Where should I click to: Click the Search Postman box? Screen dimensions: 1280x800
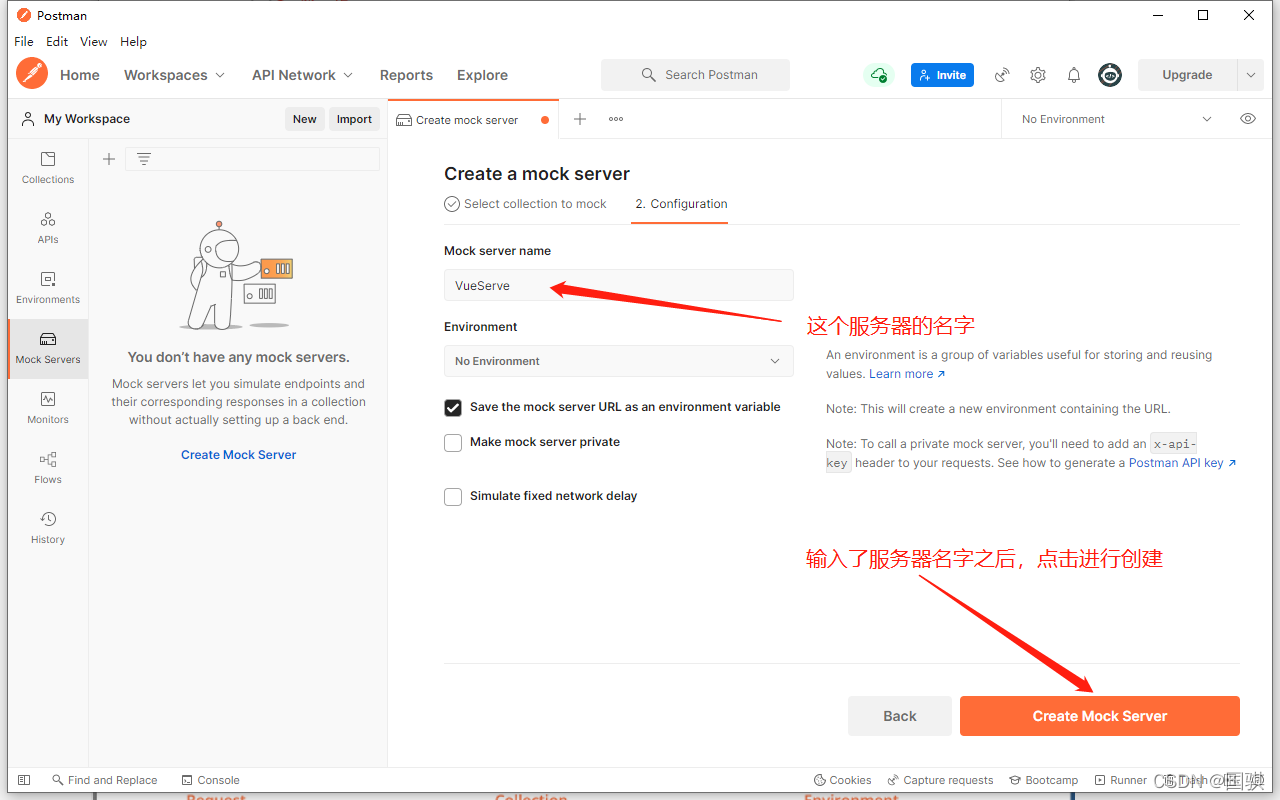point(695,75)
